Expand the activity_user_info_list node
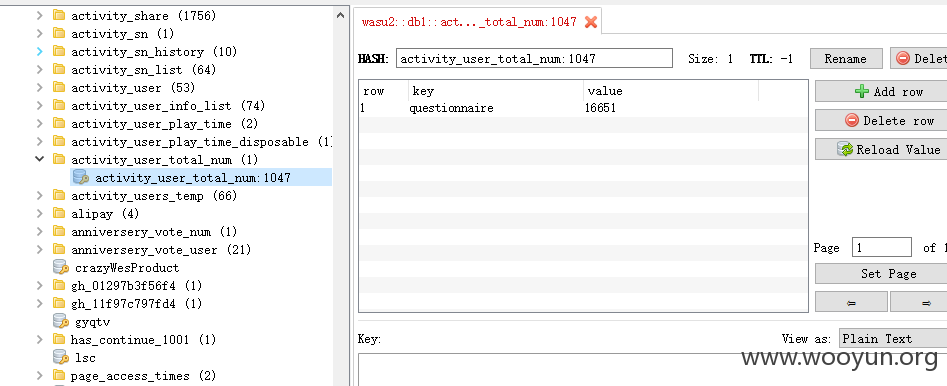 pos(40,105)
